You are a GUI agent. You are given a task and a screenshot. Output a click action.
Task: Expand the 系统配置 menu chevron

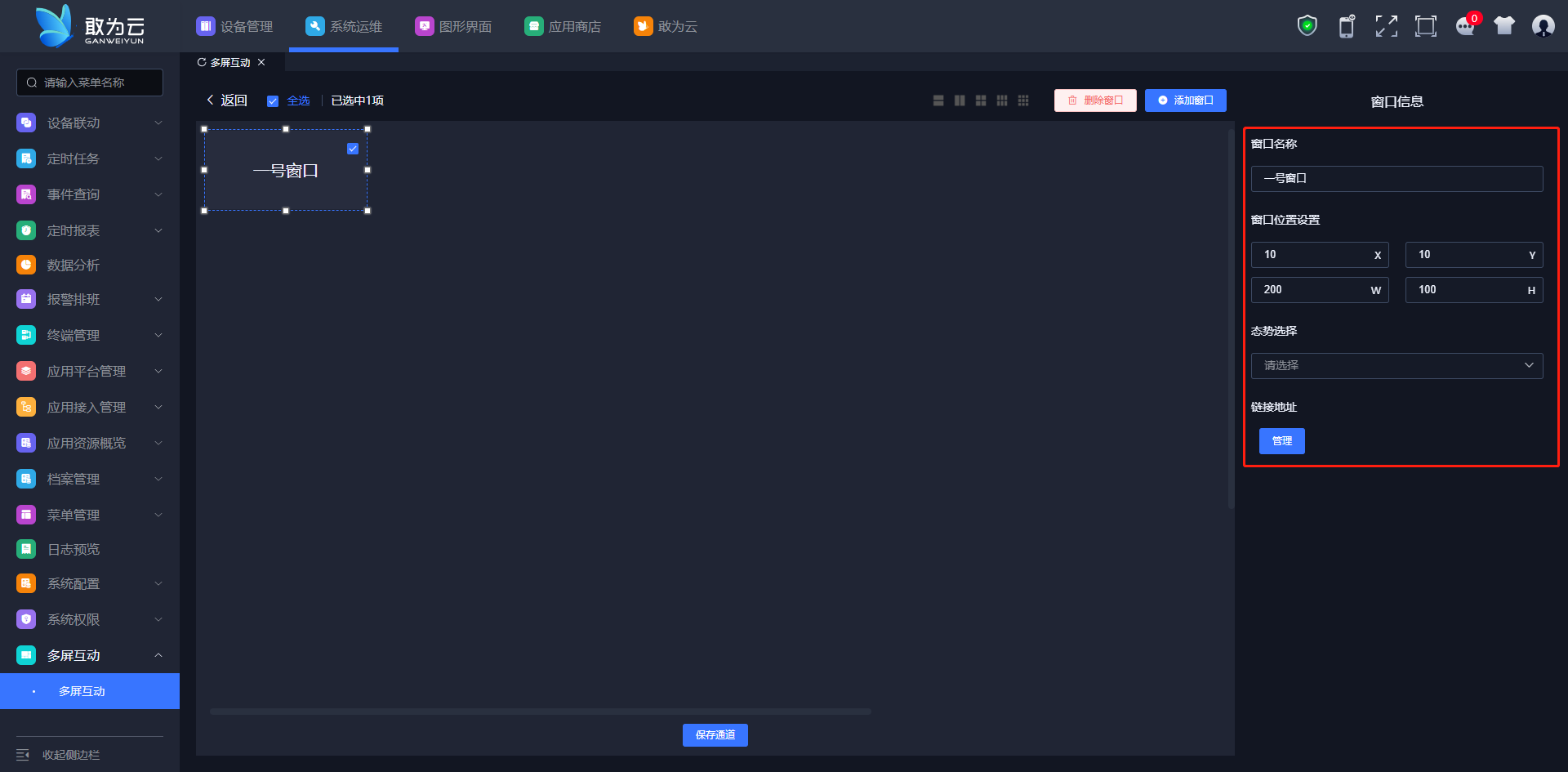click(x=158, y=583)
